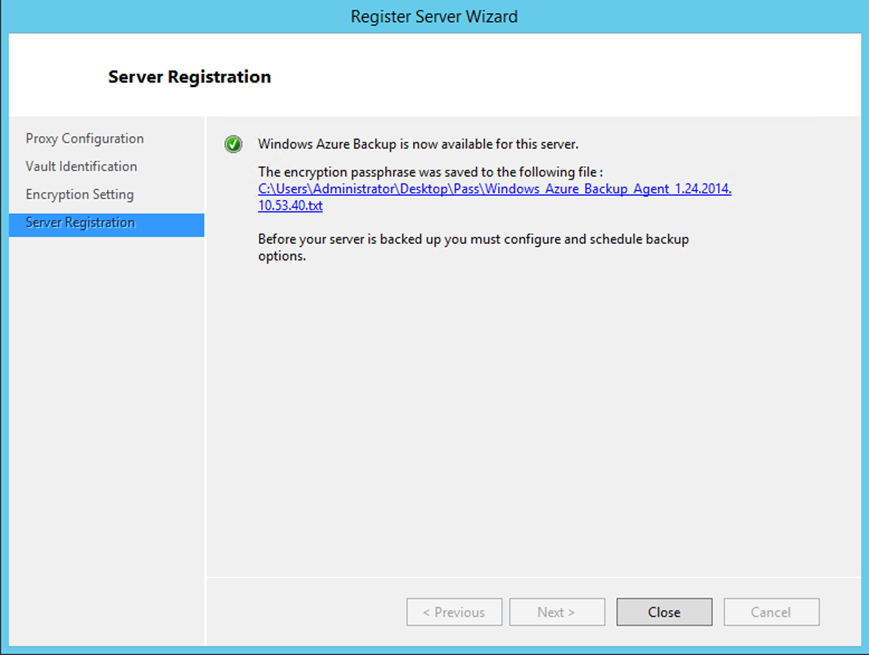Click the Close button
This screenshot has width=869, height=655.
pos(664,612)
